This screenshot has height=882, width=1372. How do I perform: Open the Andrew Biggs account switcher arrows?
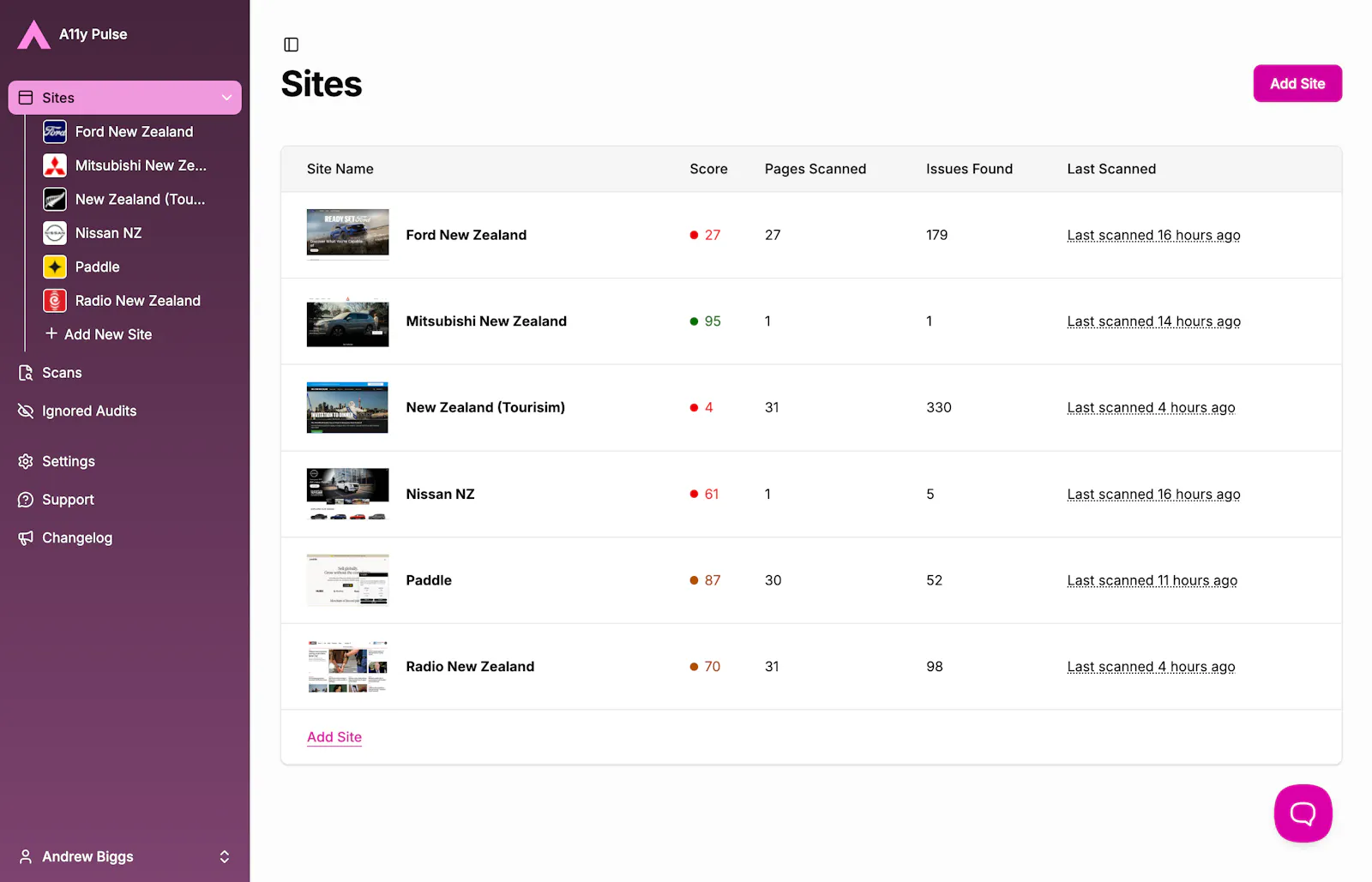[225, 857]
